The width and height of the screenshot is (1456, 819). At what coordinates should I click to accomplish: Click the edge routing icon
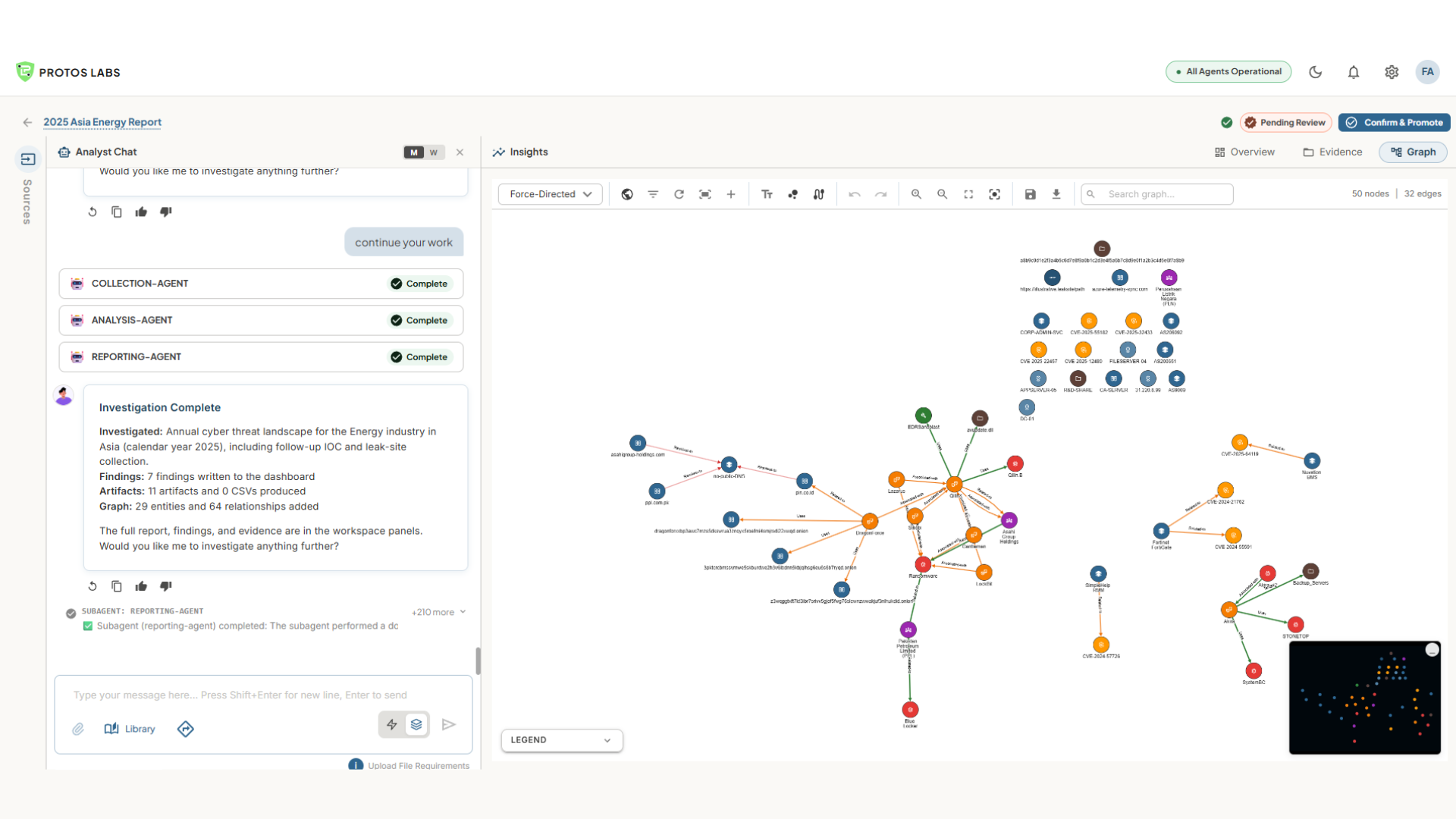tap(819, 194)
